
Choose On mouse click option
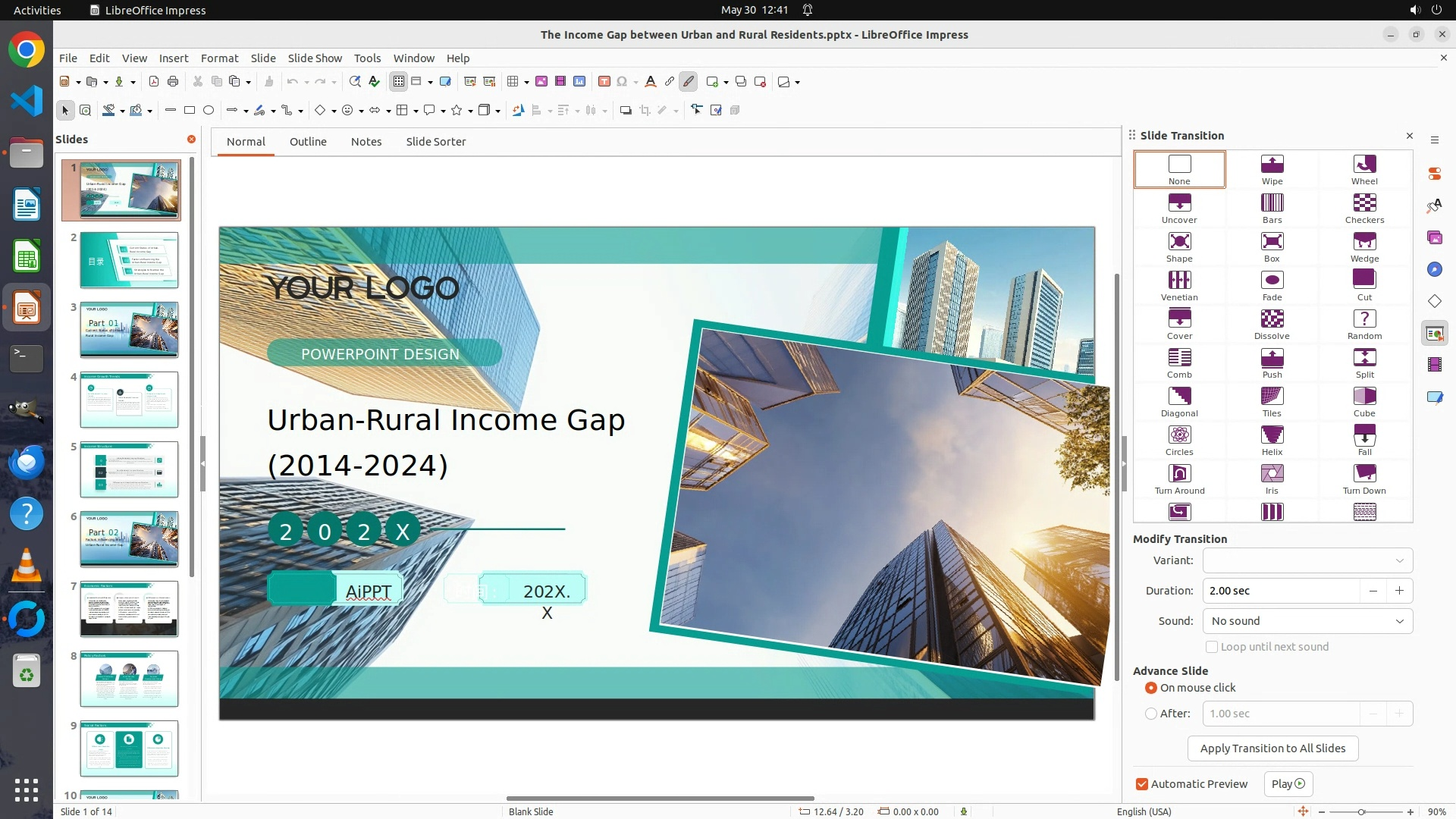pos(1151,688)
